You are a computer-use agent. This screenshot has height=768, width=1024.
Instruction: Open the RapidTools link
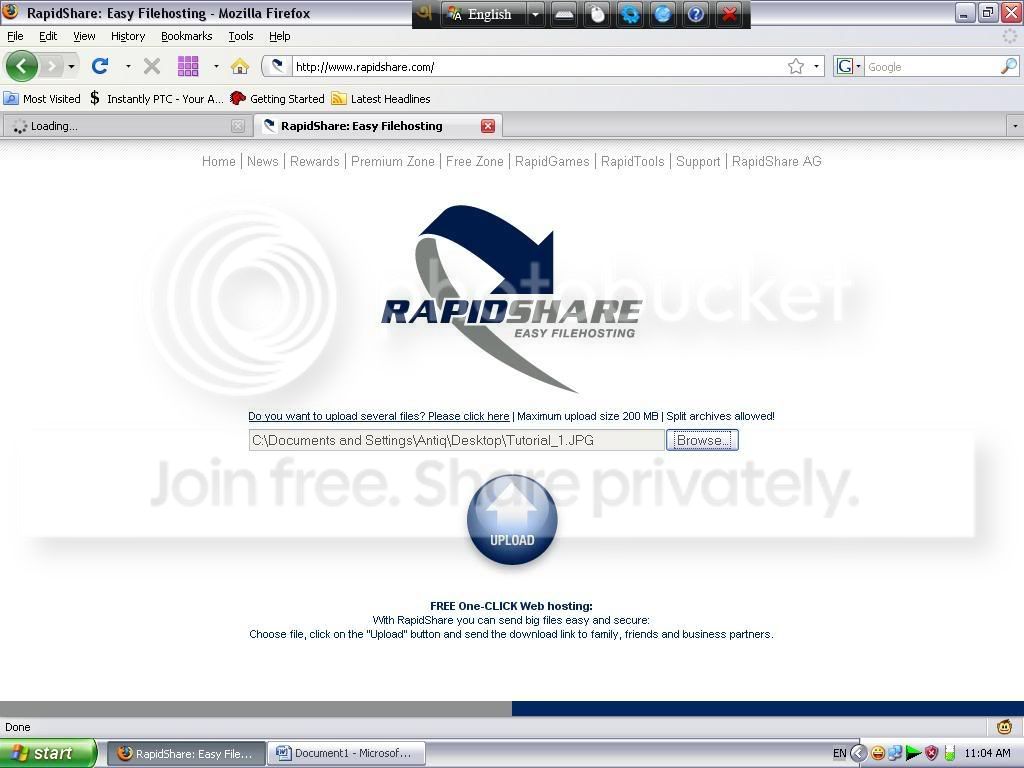click(x=632, y=161)
